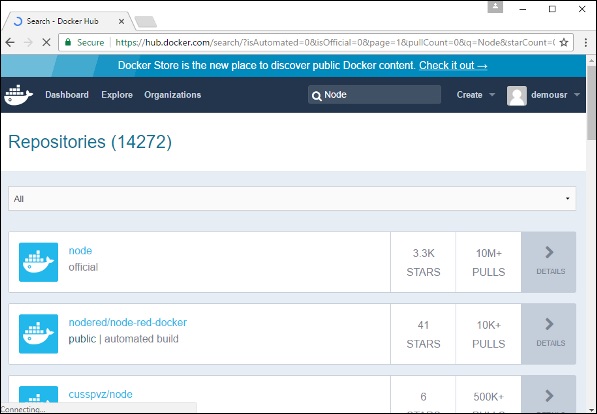
Task: Open Chrome three-dot menu
Action: 586,42
